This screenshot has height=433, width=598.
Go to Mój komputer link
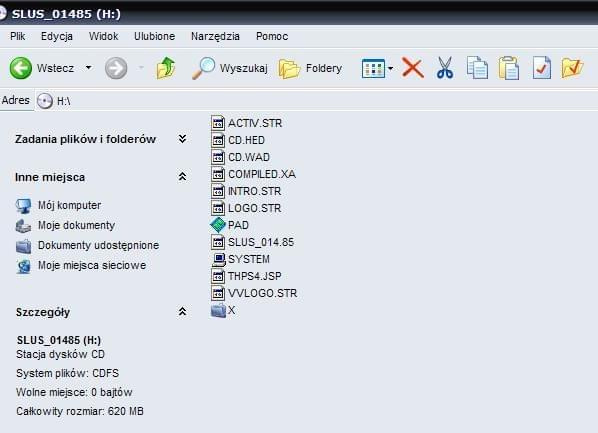pyautogui.click(x=69, y=205)
